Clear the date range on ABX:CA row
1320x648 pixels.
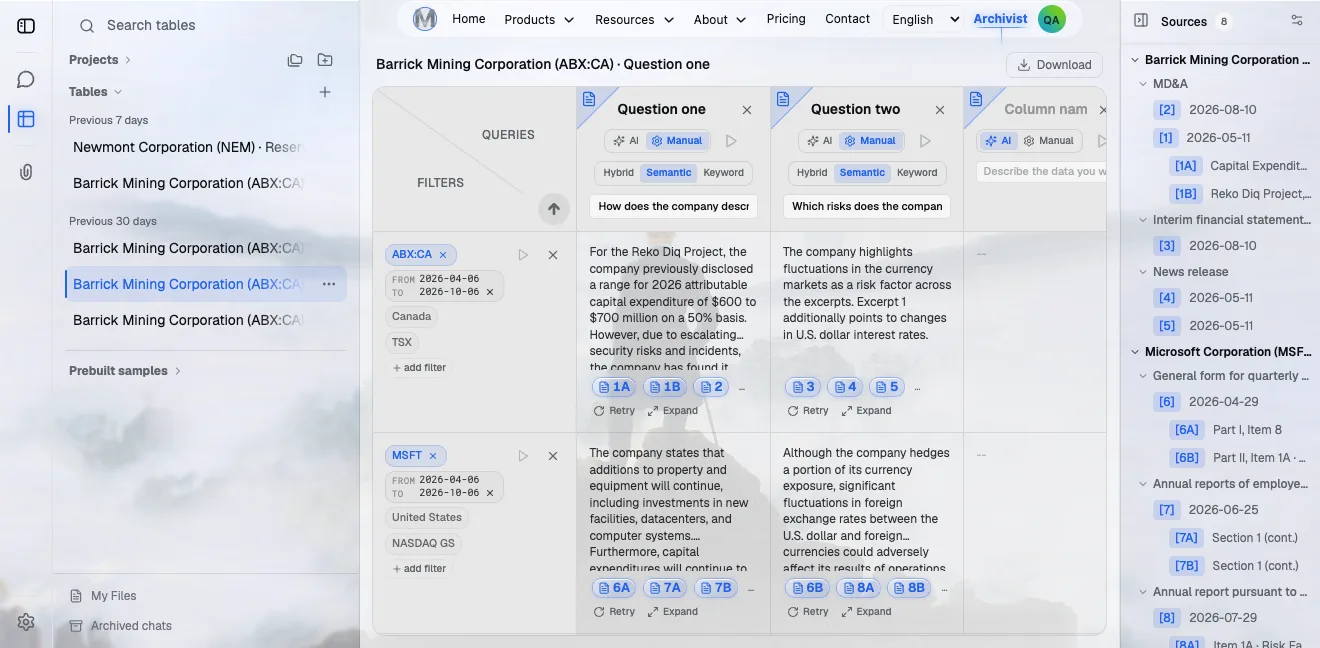(490, 292)
